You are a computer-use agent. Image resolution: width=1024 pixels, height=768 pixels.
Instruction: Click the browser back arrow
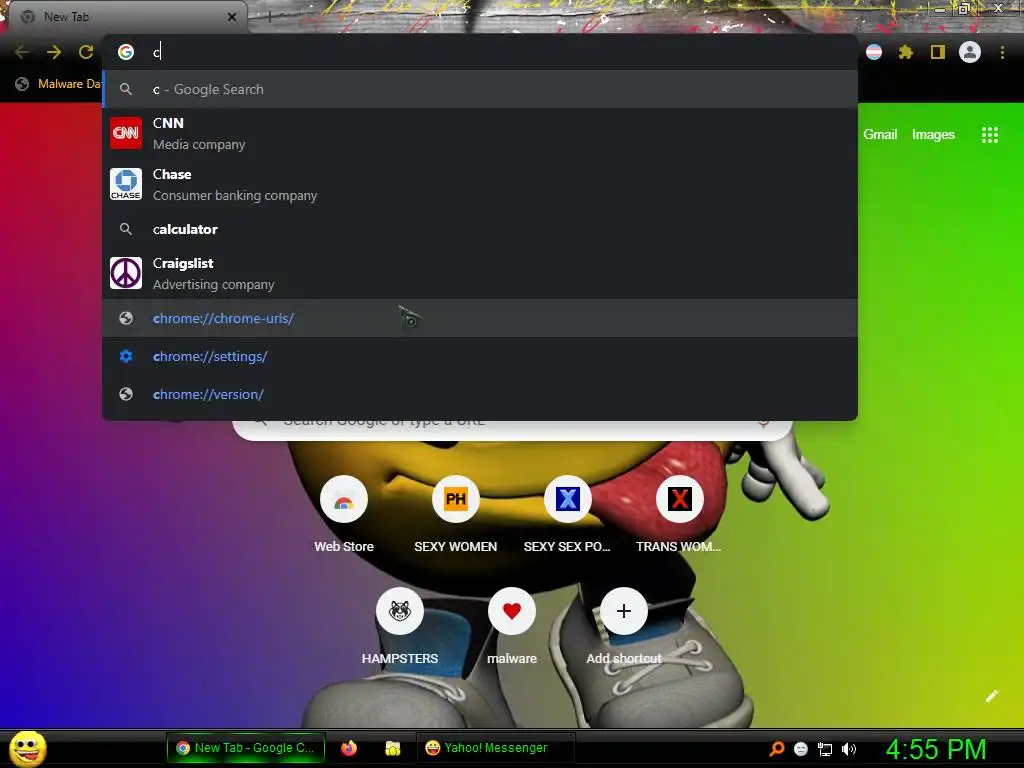(22, 52)
